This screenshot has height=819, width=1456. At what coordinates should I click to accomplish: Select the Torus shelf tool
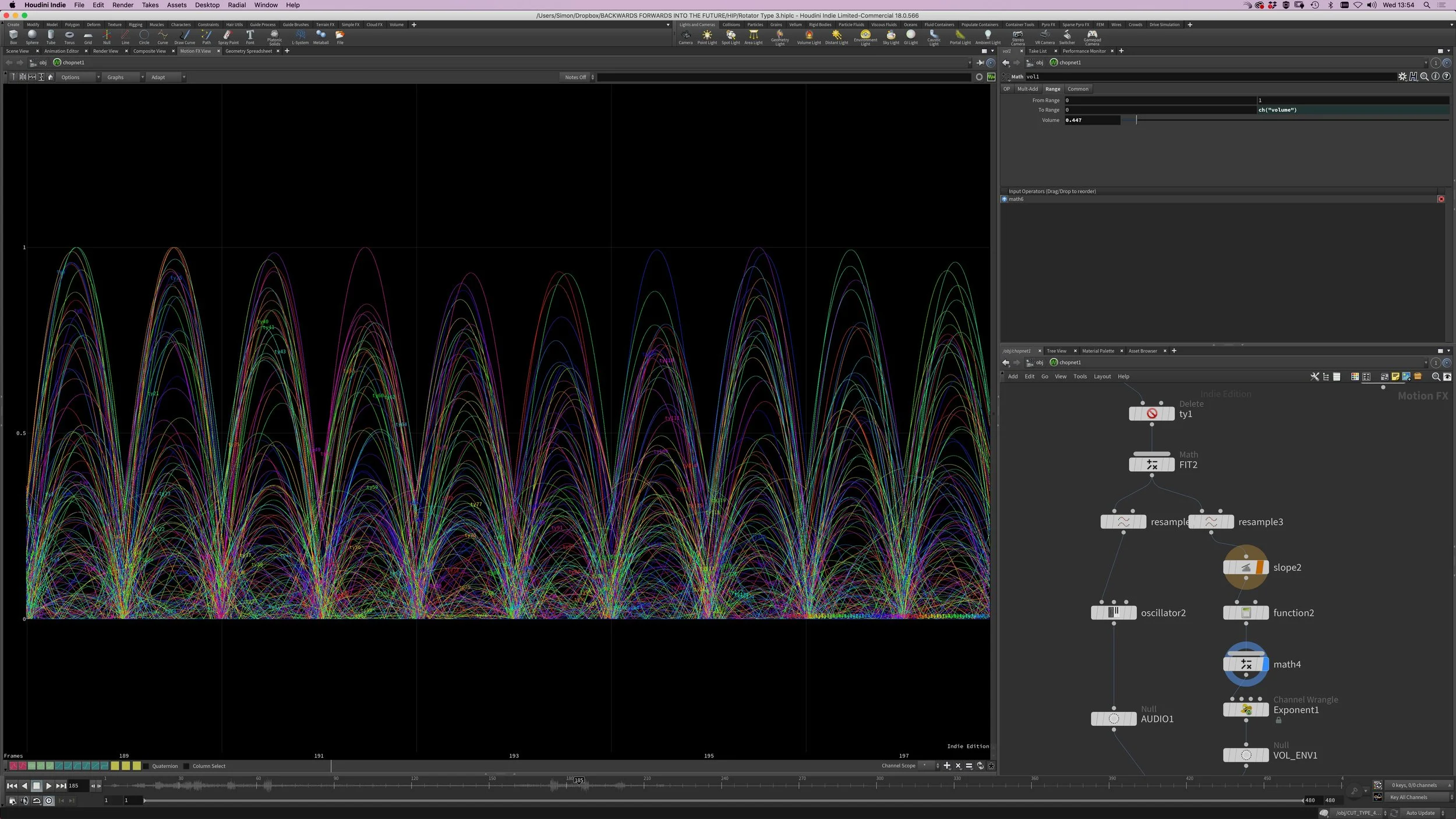69,37
